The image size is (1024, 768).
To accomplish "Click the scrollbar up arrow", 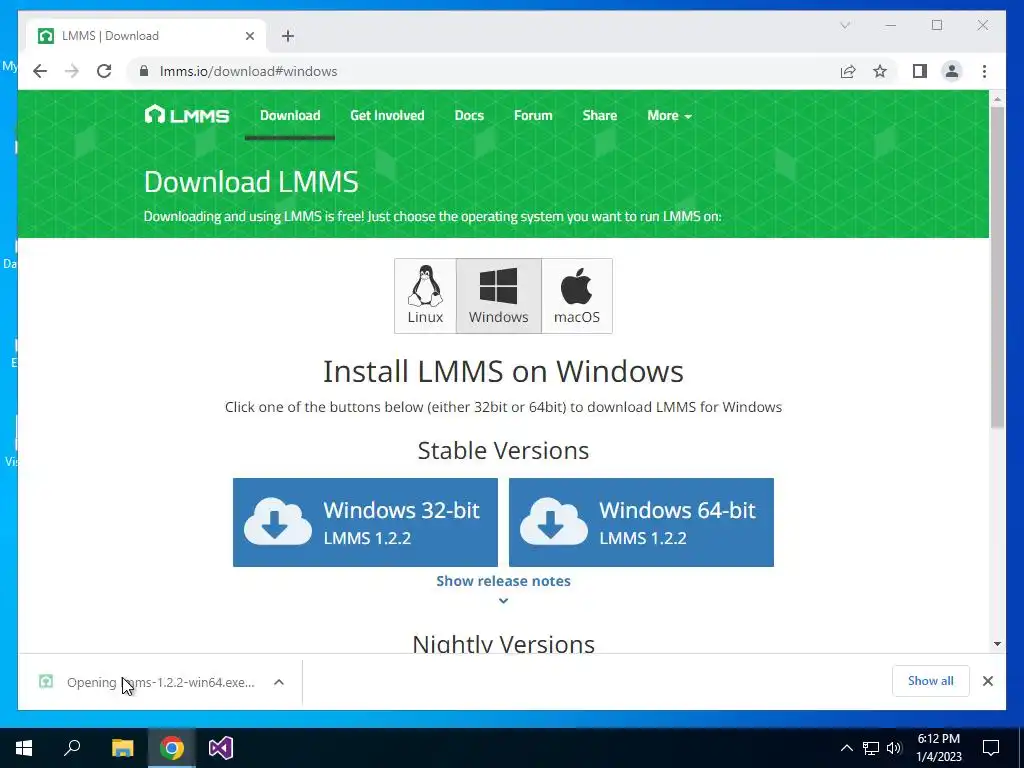I will (997, 99).
